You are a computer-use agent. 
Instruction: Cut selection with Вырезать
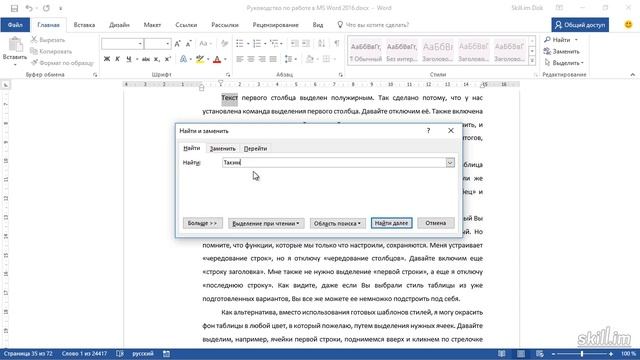click(48, 40)
